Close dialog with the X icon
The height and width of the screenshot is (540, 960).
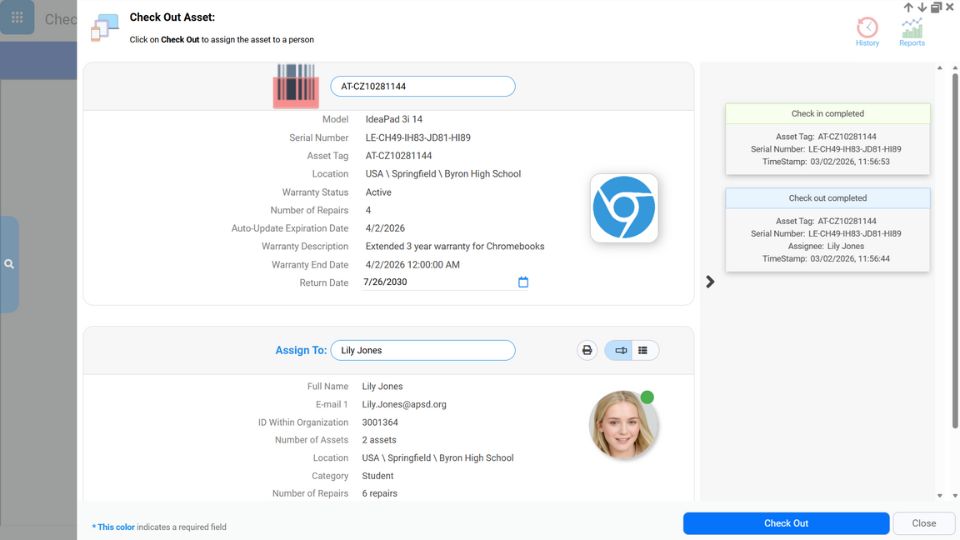[950, 7]
